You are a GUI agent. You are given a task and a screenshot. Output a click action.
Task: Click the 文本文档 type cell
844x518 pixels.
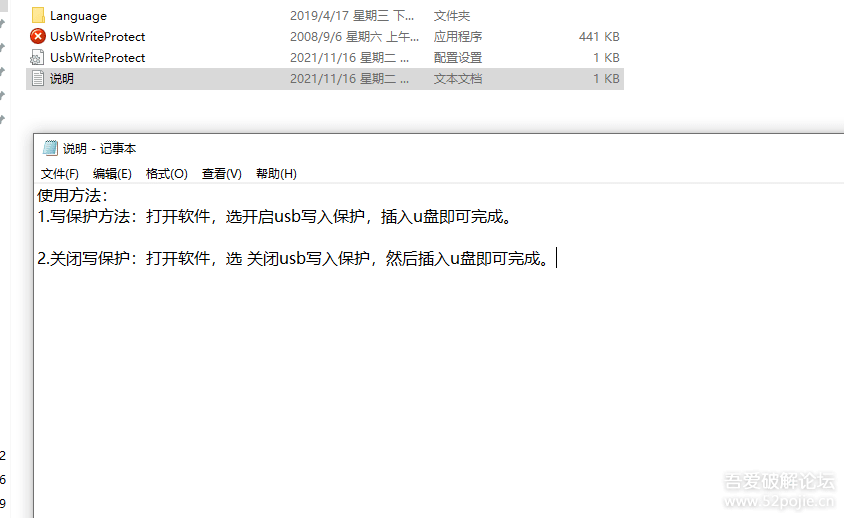tap(458, 79)
